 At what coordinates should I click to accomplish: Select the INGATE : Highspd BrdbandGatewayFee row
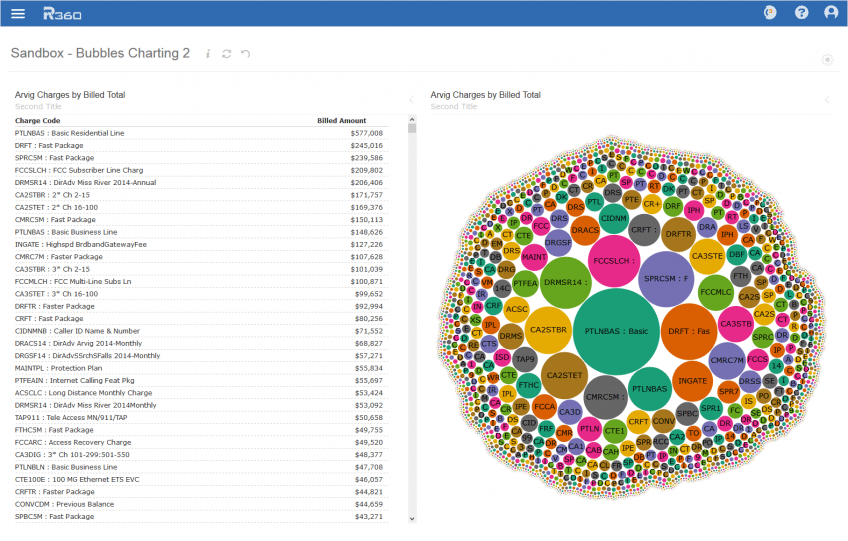point(198,245)
